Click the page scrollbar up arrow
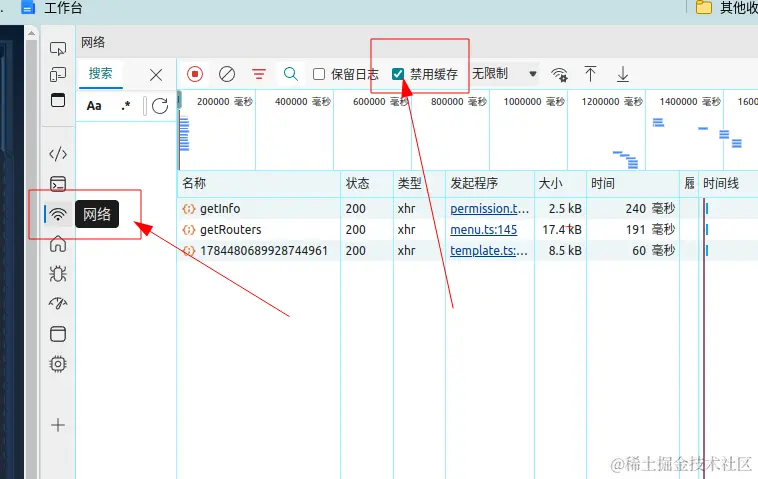Image resolution: width=758 pixels, height=479 pixels. [31, 33]
